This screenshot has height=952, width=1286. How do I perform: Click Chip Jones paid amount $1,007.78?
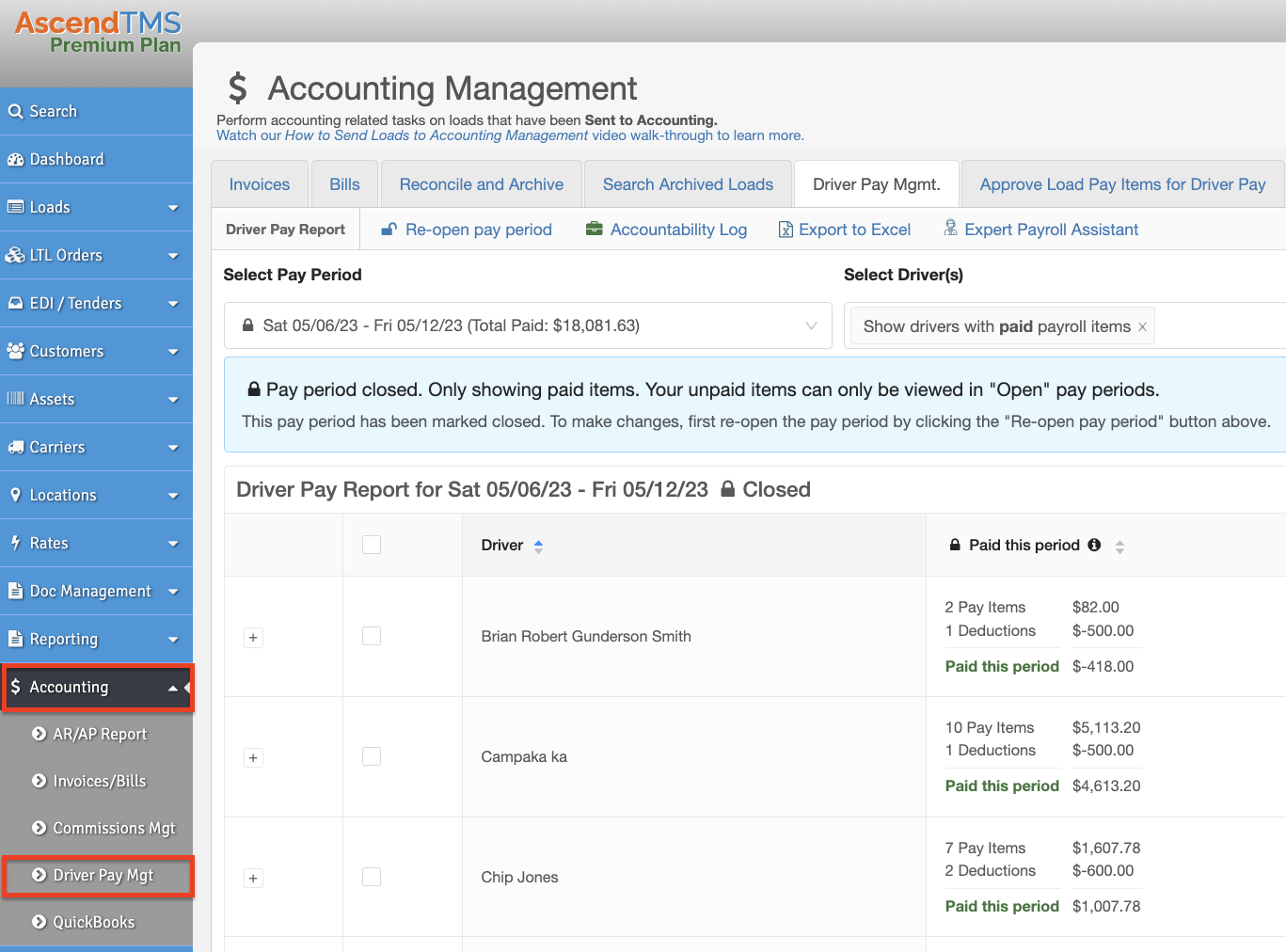point(1106,906)
